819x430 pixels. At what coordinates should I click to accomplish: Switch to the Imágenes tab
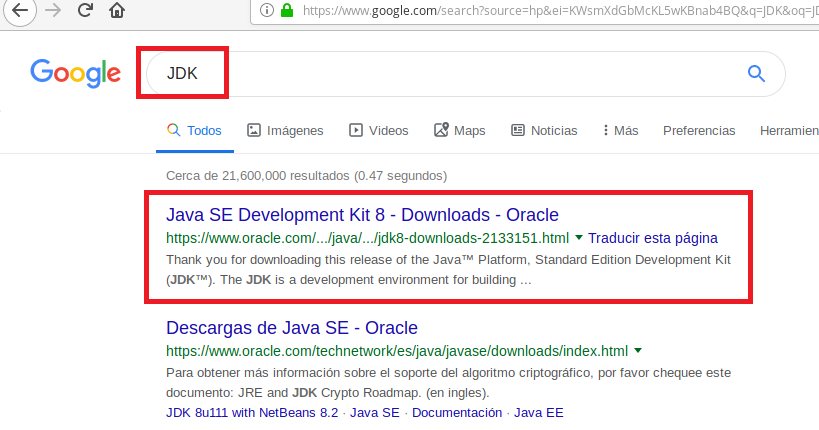285,130
